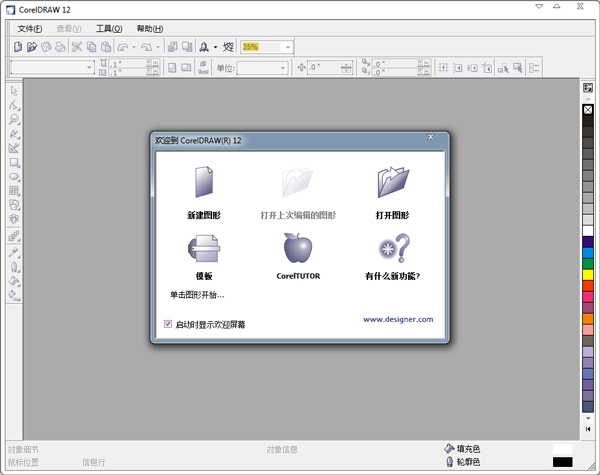Image resolution: width=600 pixels, height=475 pixels.
Task: Select the Pick tool in the toolbox
Action: (14, 90)
